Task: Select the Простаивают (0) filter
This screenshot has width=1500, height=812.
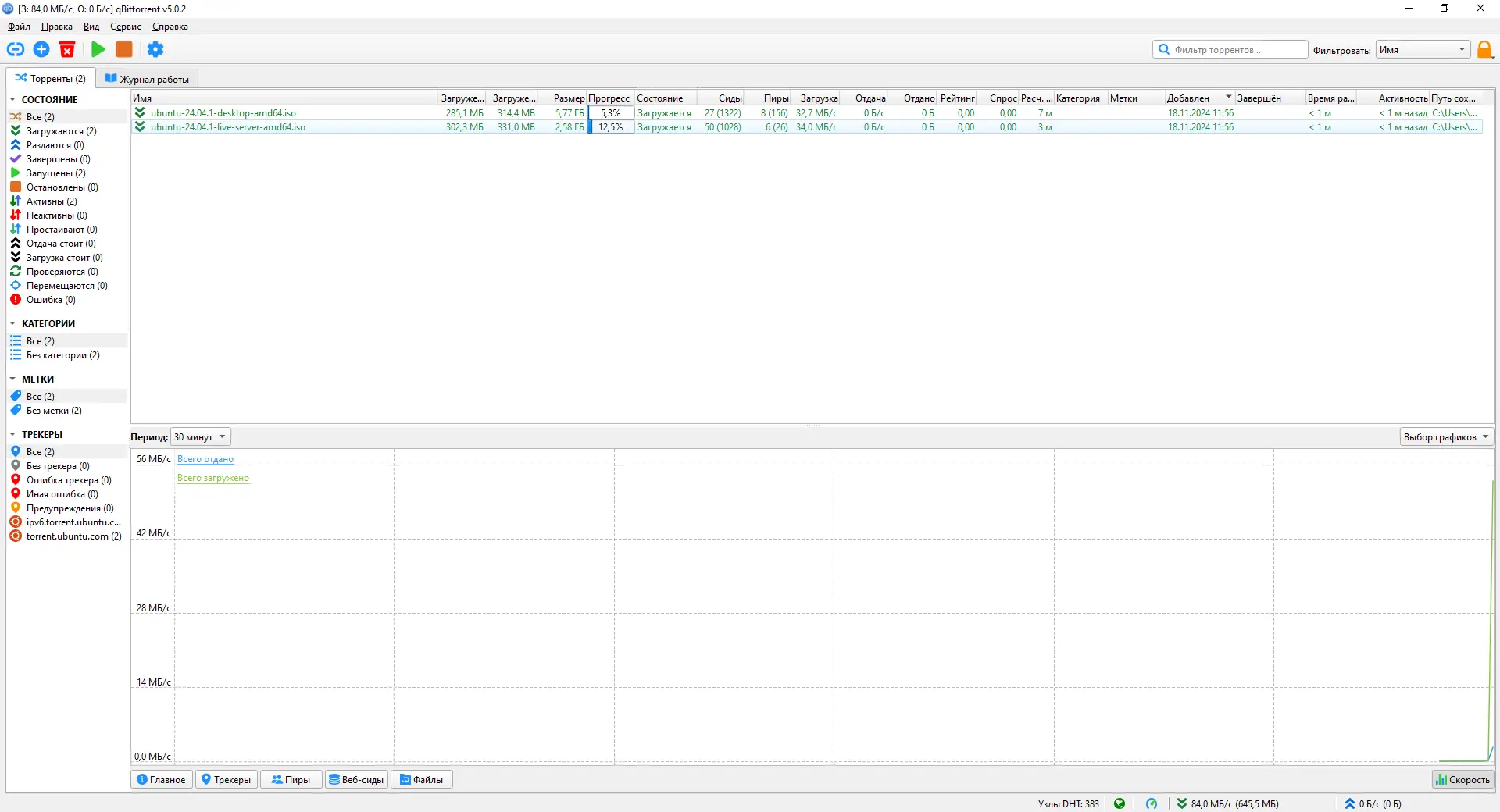Action: click(x=62, y=230)
